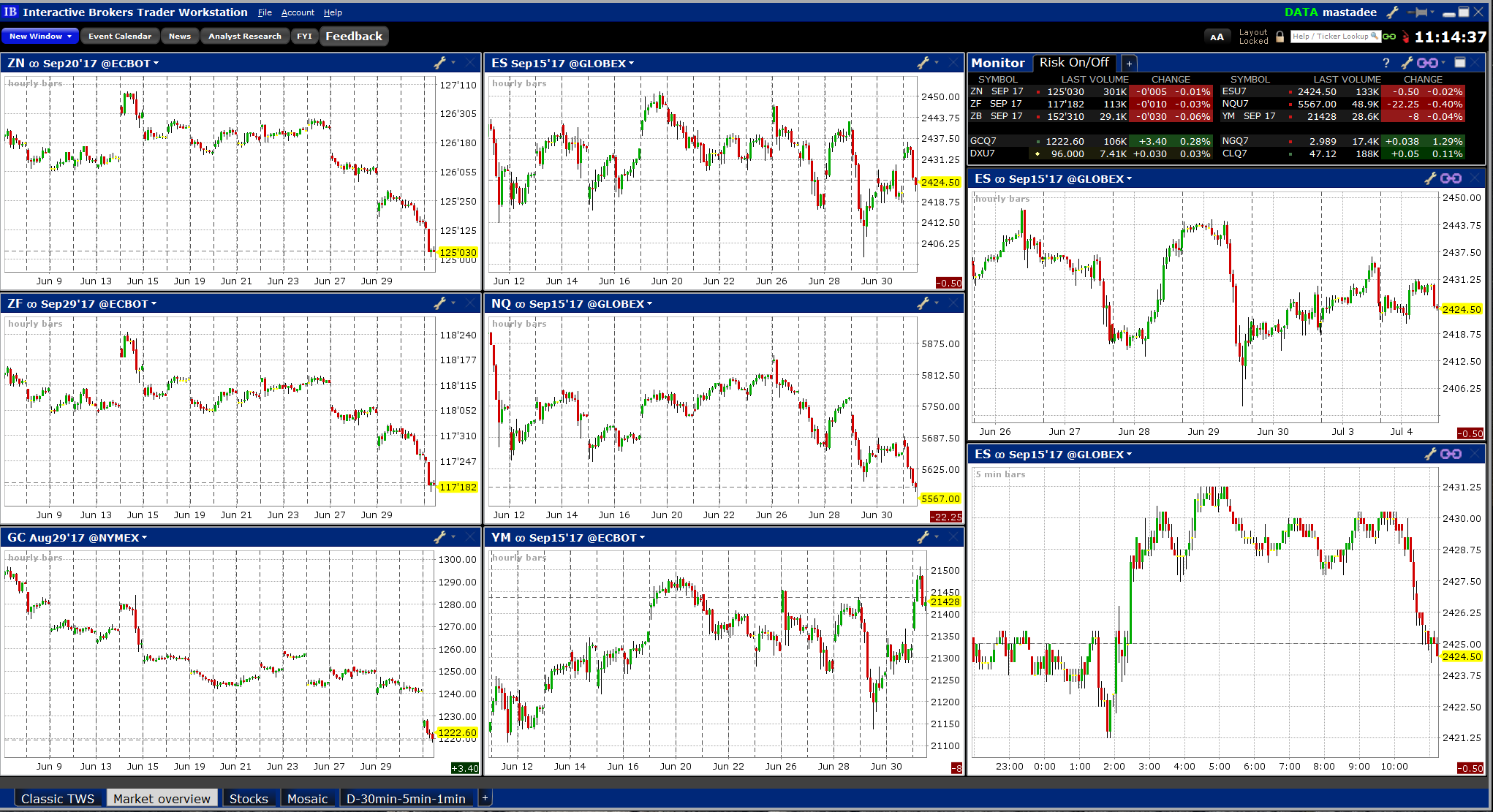Select Risk On/Off tab in Monitor
1493x812 pixels.
click(1074, 63)
